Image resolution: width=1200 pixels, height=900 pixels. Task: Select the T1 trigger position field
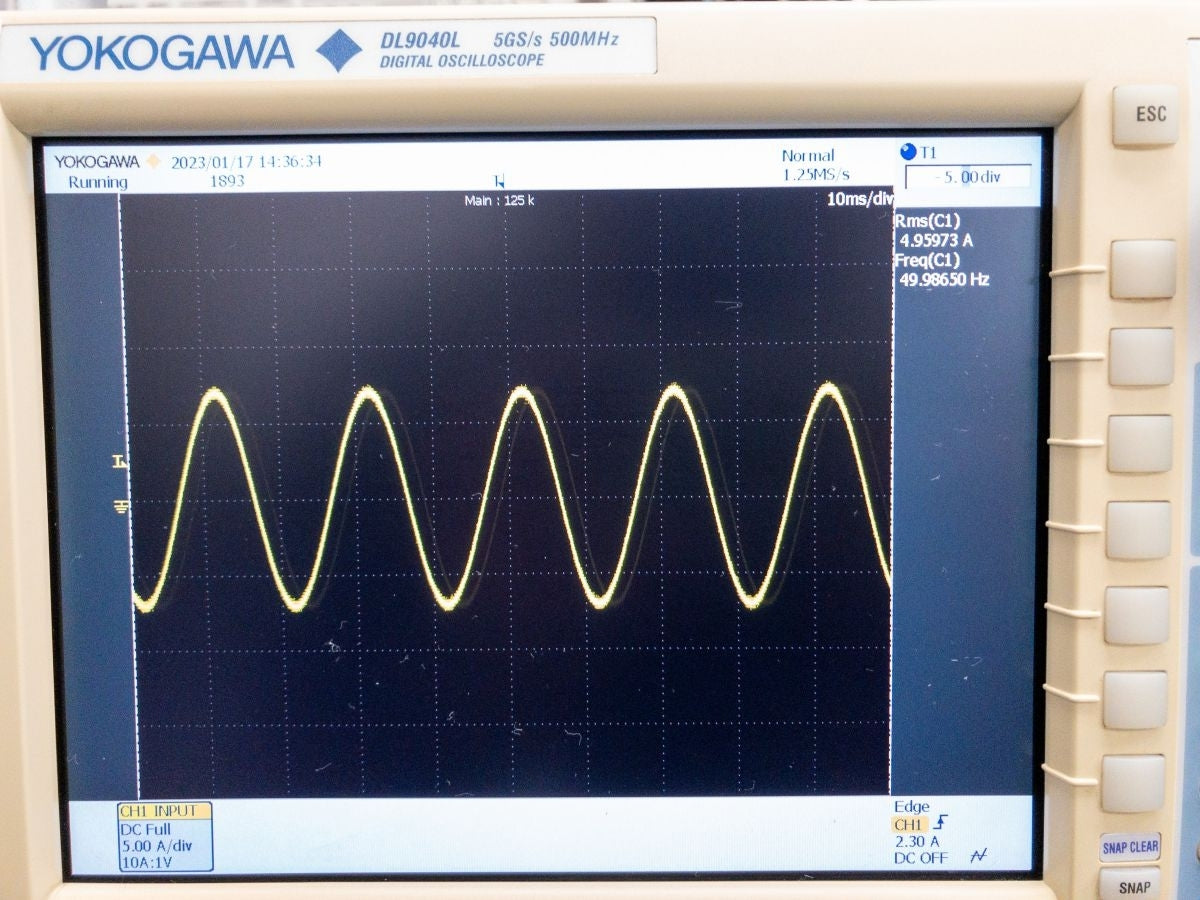(967, 177)
